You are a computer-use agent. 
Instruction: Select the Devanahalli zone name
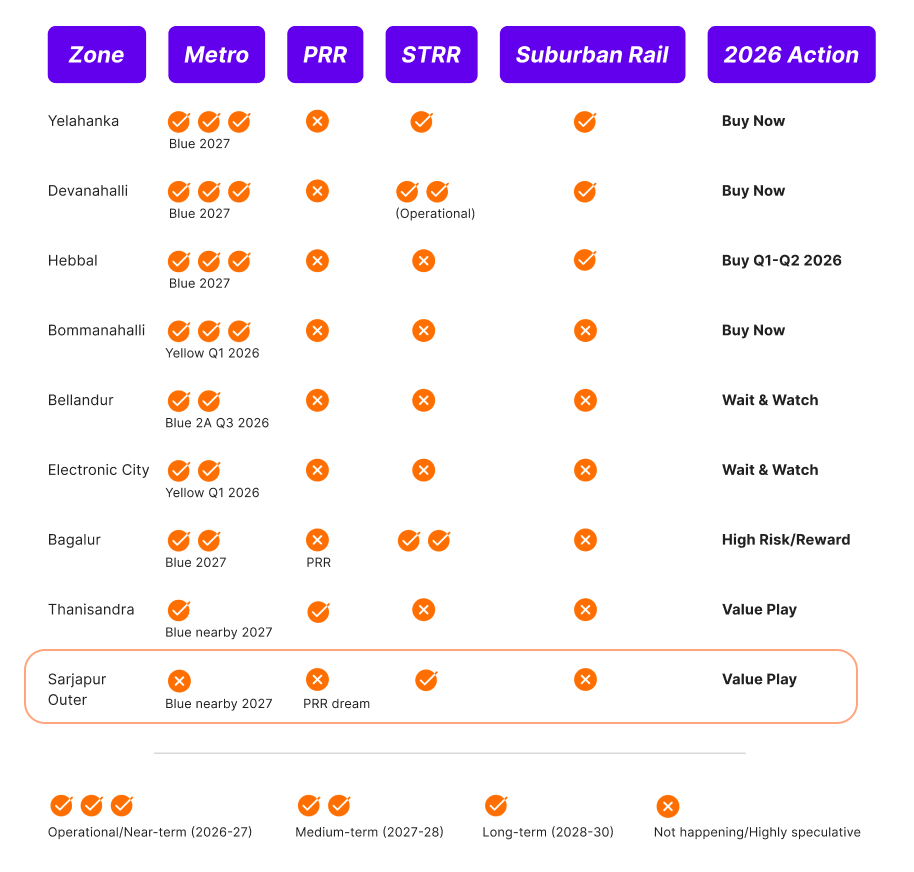(x=88, y=191)
